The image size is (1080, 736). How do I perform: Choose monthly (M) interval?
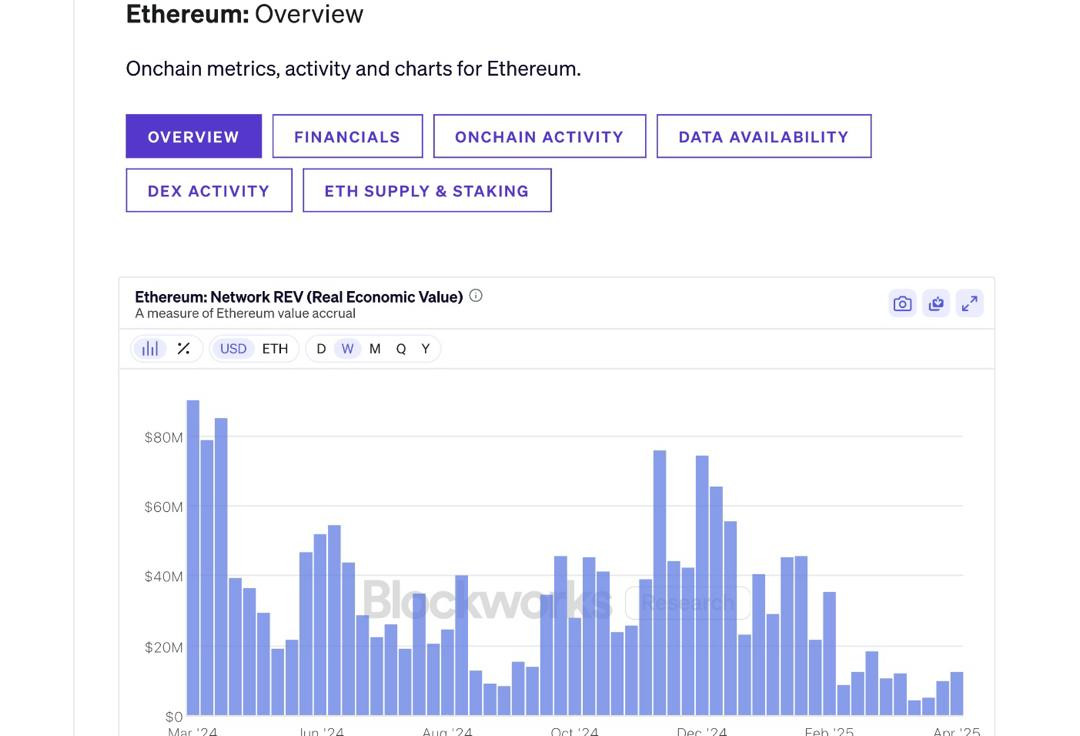[375, 349]
